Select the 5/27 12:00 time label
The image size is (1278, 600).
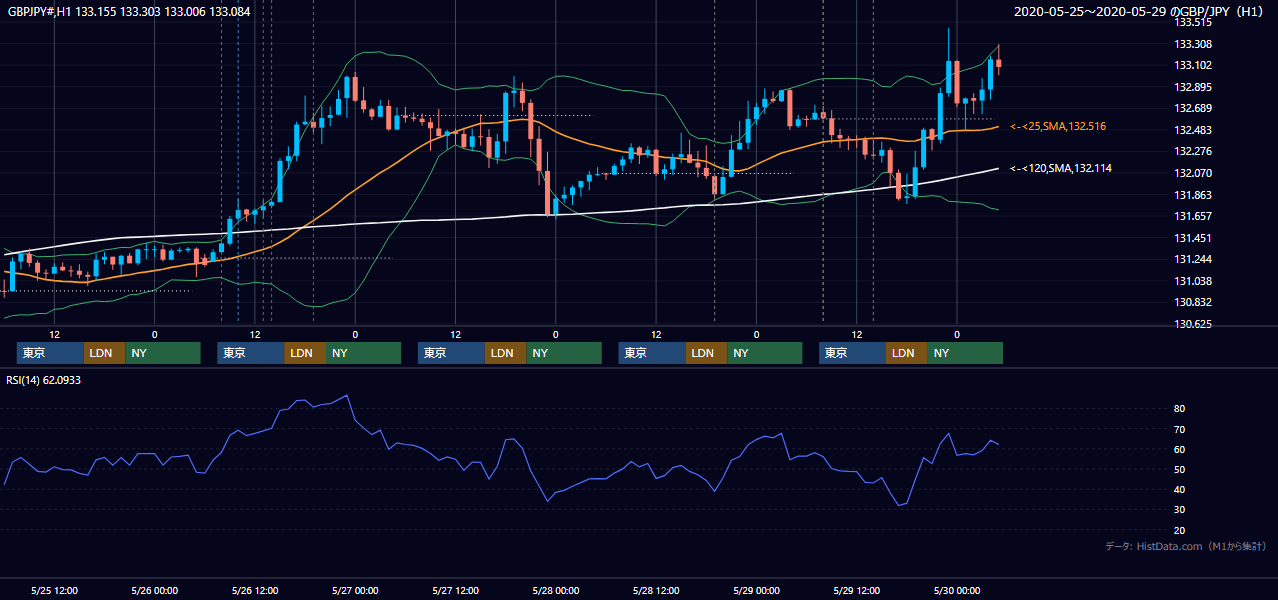(x=456, y=590)
